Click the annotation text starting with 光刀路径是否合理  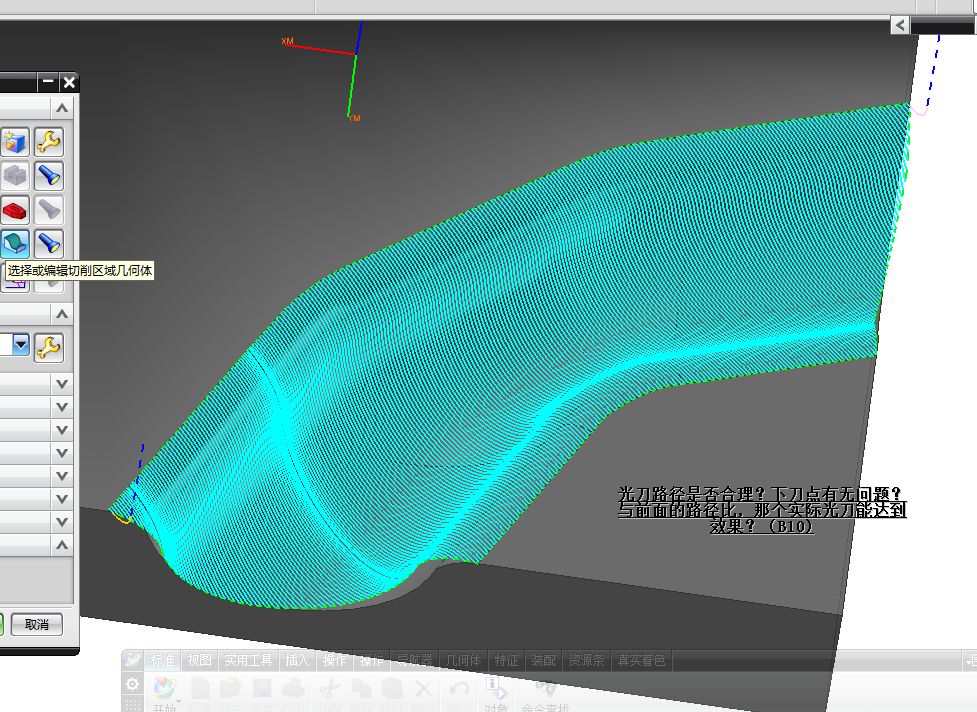[761, 510]
